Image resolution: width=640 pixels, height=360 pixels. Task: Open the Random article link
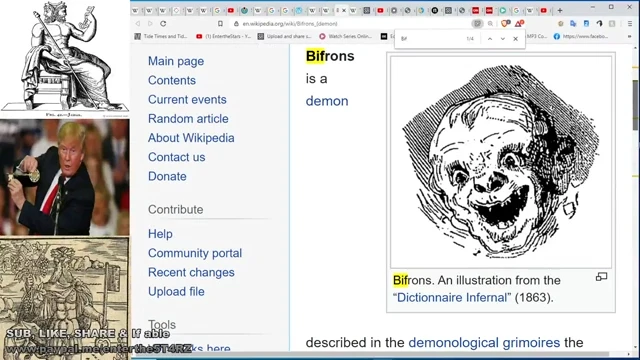pyautogui.click(x=188, y=119)
